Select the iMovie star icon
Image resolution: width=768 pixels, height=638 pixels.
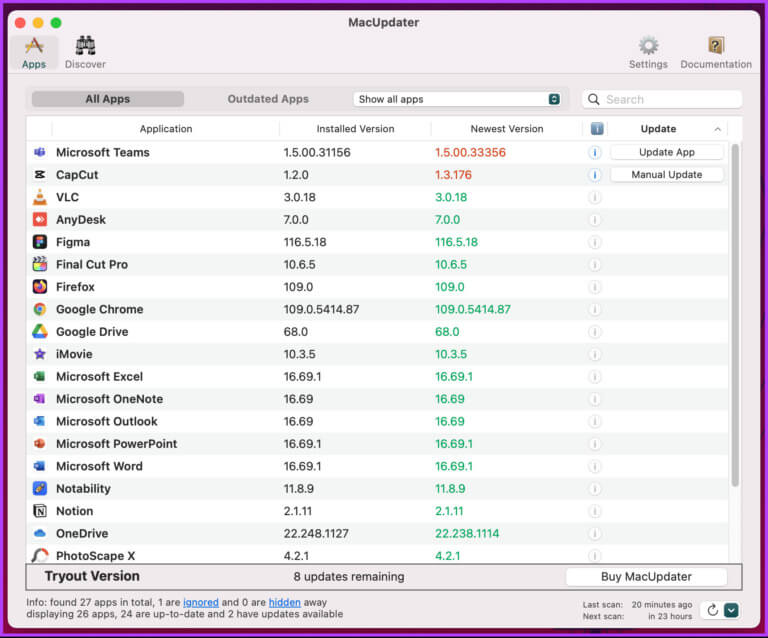tap(40, 354)
